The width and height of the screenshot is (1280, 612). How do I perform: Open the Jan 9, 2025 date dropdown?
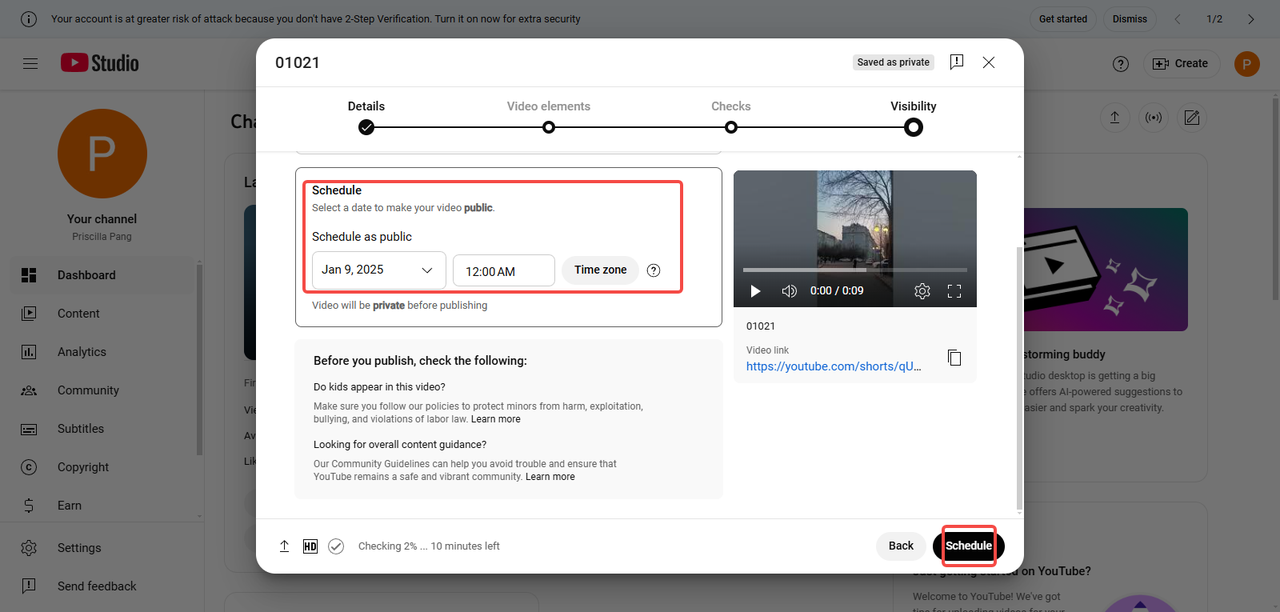(379, 270)
